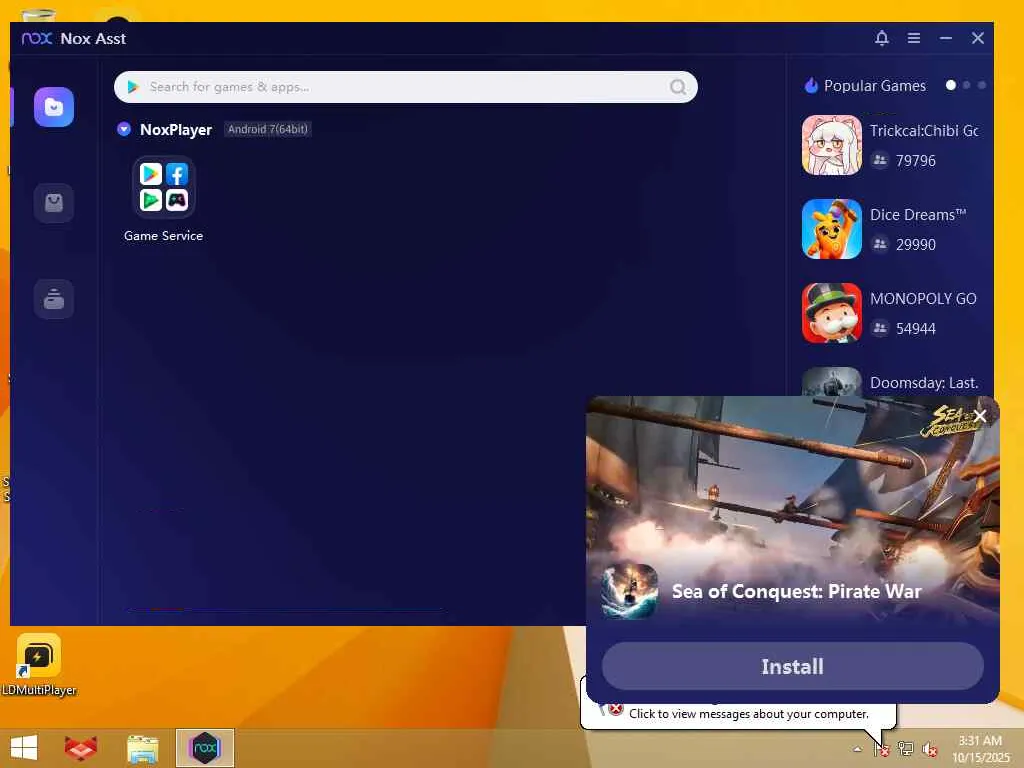Focus the Search for games & apps field
Screen dimensions: 1024x768
(406, 87)
